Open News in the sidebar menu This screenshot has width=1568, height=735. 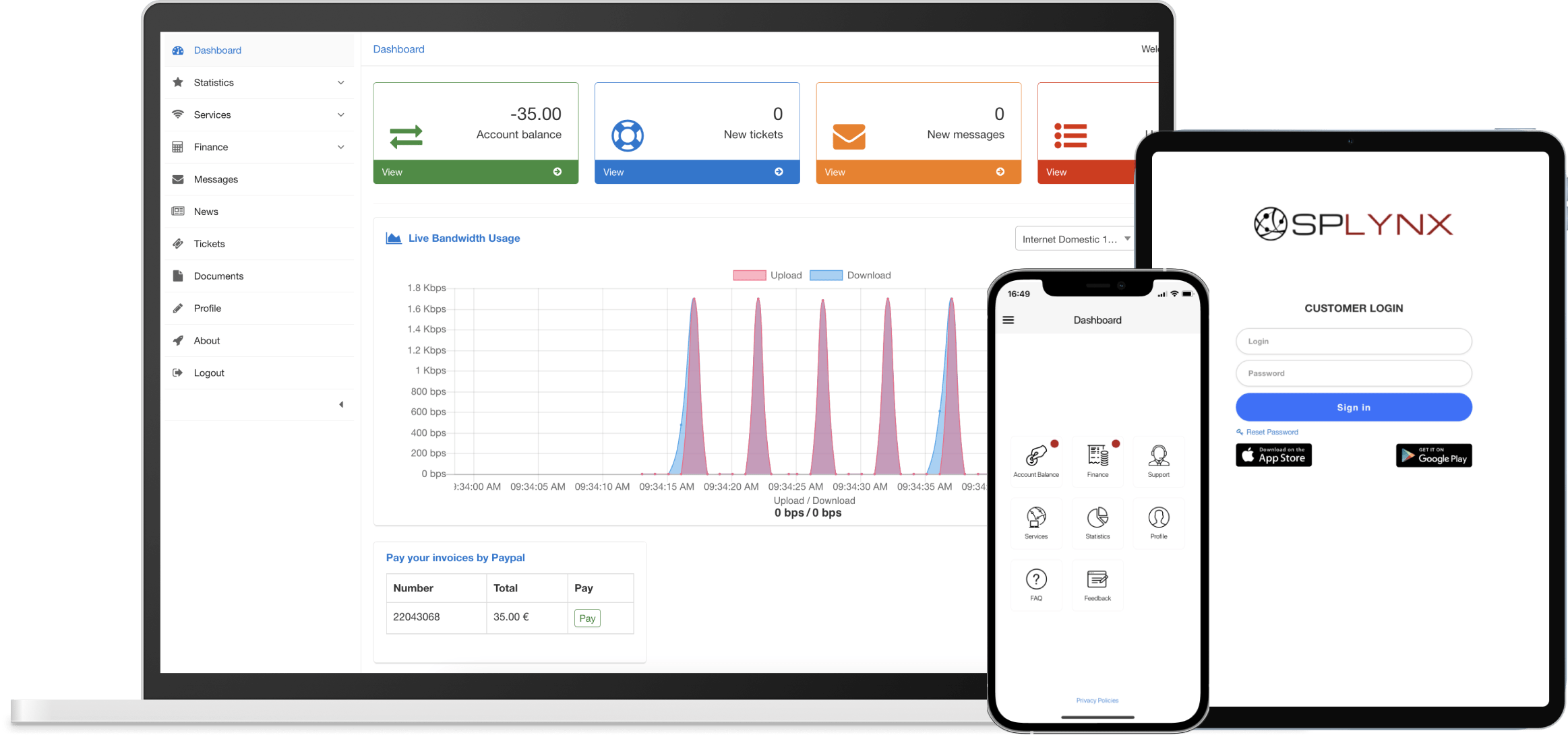(259, 212)
